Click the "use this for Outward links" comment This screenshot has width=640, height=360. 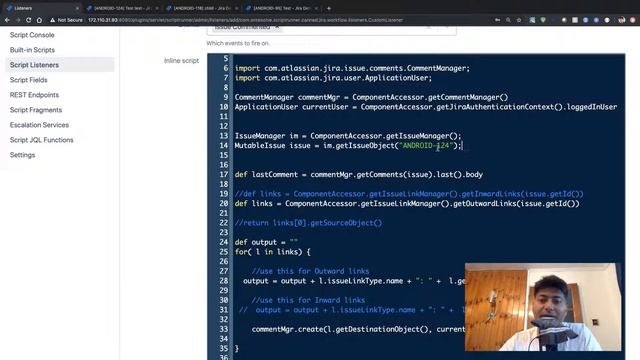click(310, 271)
